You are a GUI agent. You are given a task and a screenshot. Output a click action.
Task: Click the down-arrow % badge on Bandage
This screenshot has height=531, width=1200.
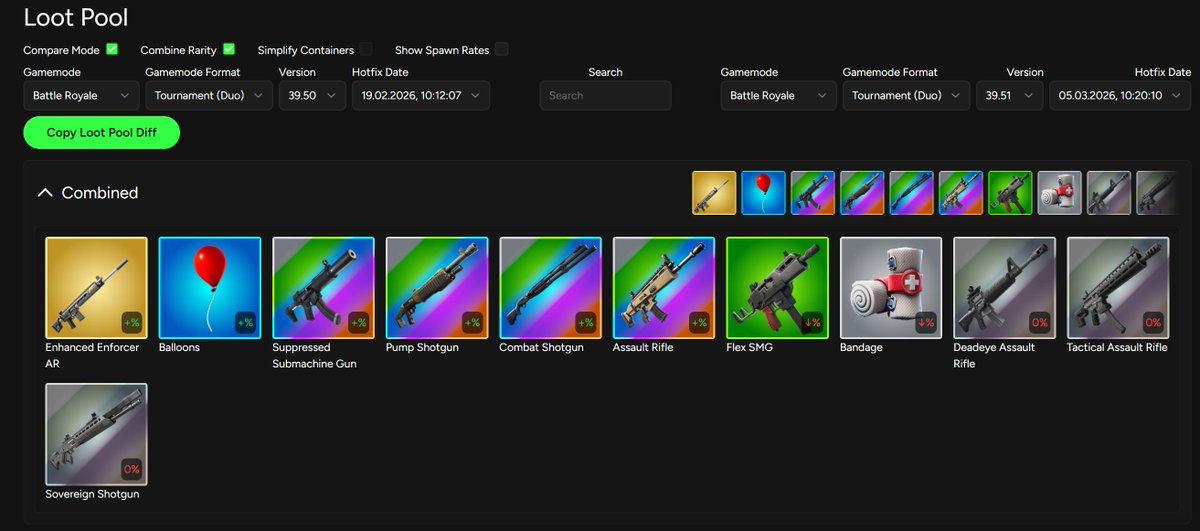point(926,322)
